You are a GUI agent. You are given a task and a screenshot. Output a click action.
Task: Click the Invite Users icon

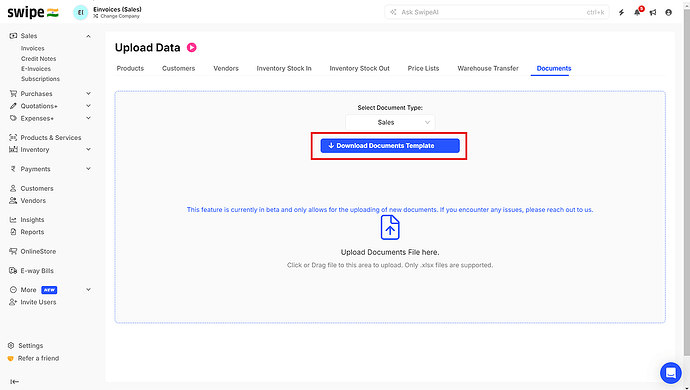click(13, 302)
